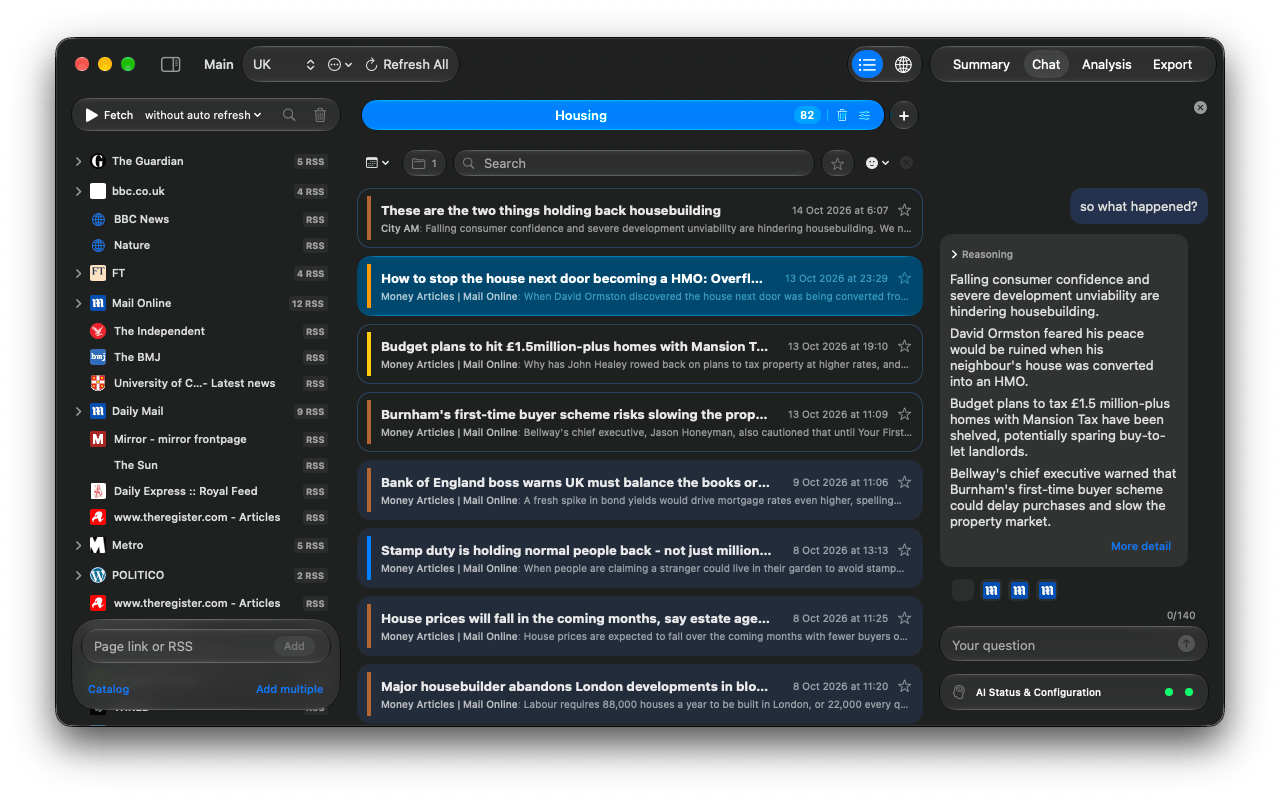Screen dimensions: 1280x800
Task: Open the Export tab
Action: 1172,64
